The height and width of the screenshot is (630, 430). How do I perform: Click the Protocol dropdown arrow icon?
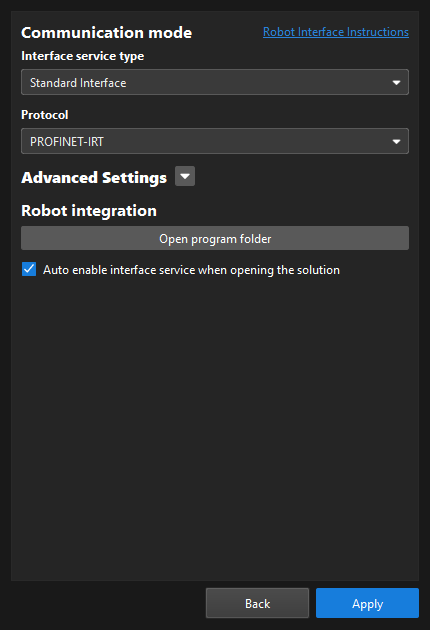pyautogui.click(x=396, y=141)
